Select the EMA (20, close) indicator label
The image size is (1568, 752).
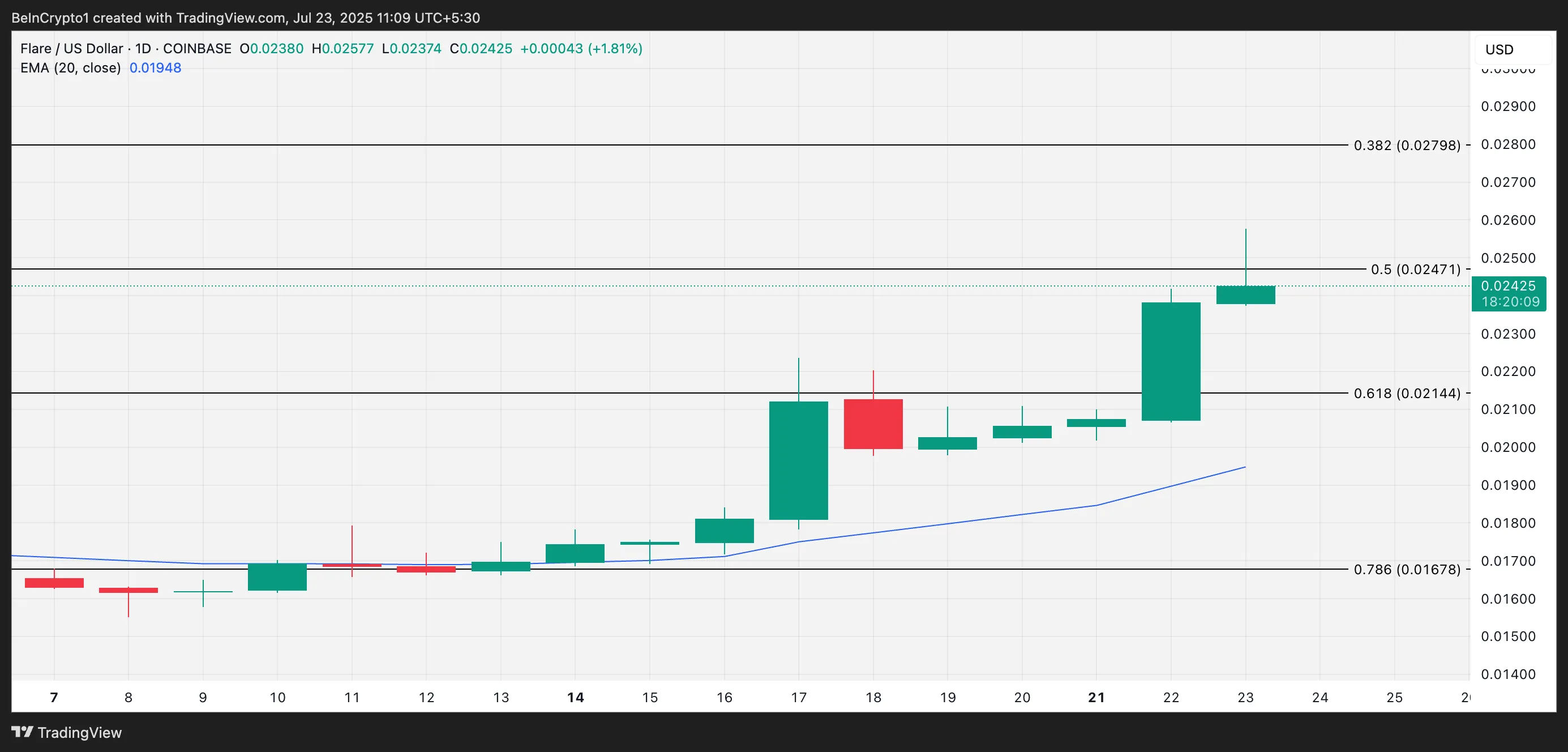click(x=71, y=67)
